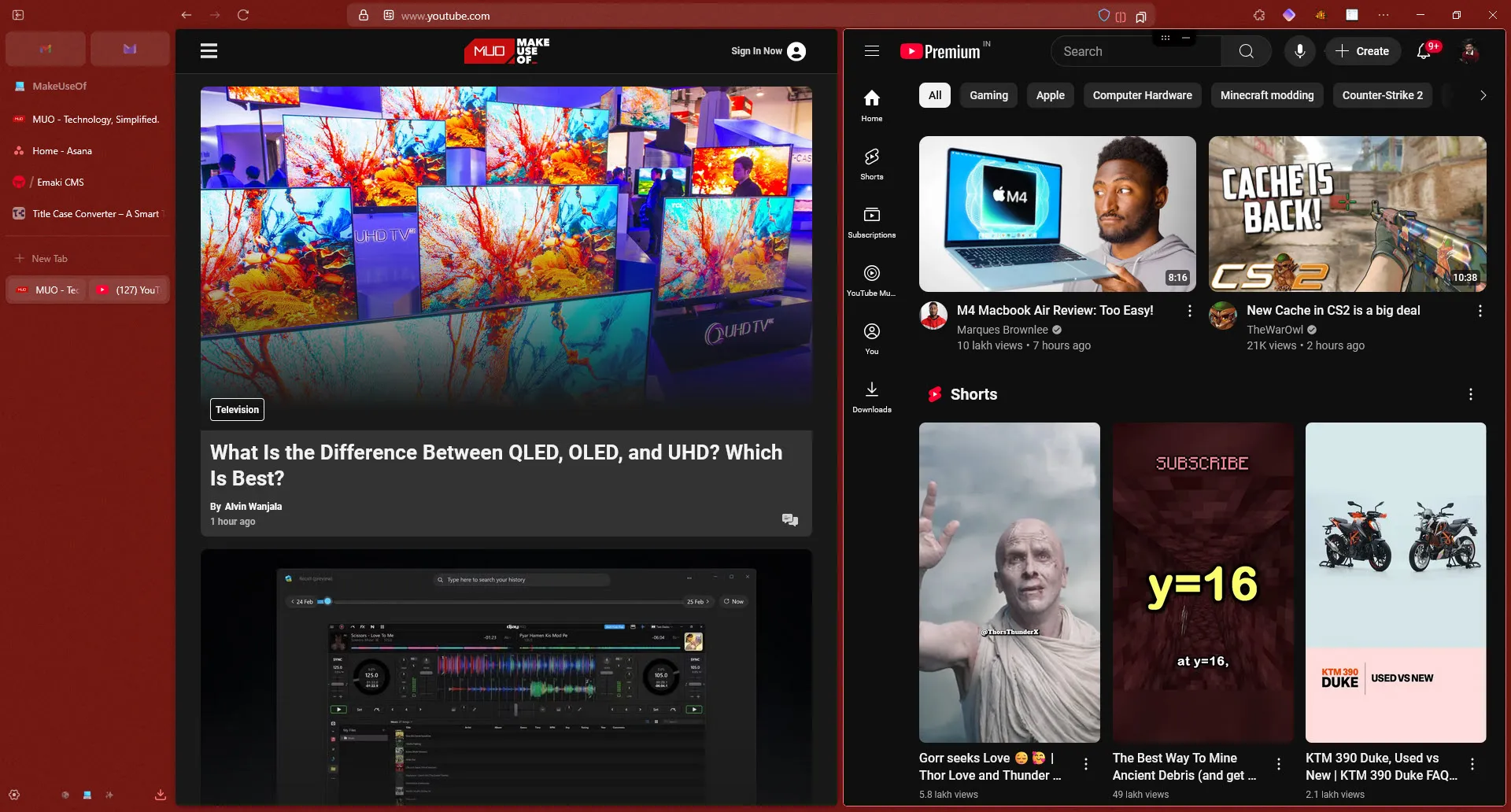Image resolution: width=1511 pixels, height=812 pixels.
Task: Open browser settings via the gear icon
Action: pyautogui.click(x=16, y=795)
